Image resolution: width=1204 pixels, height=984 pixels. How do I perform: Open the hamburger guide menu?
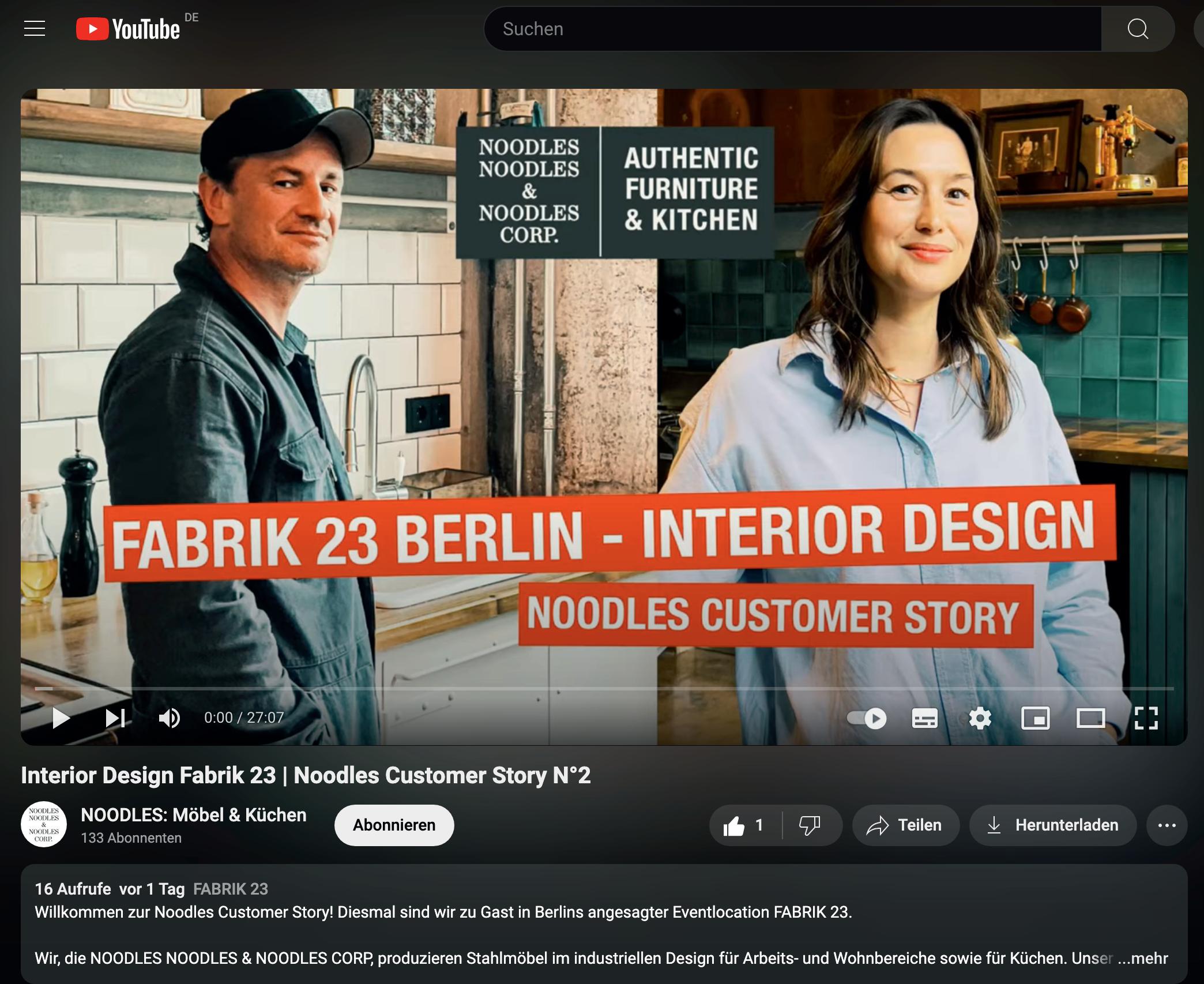tap(35, 28)
